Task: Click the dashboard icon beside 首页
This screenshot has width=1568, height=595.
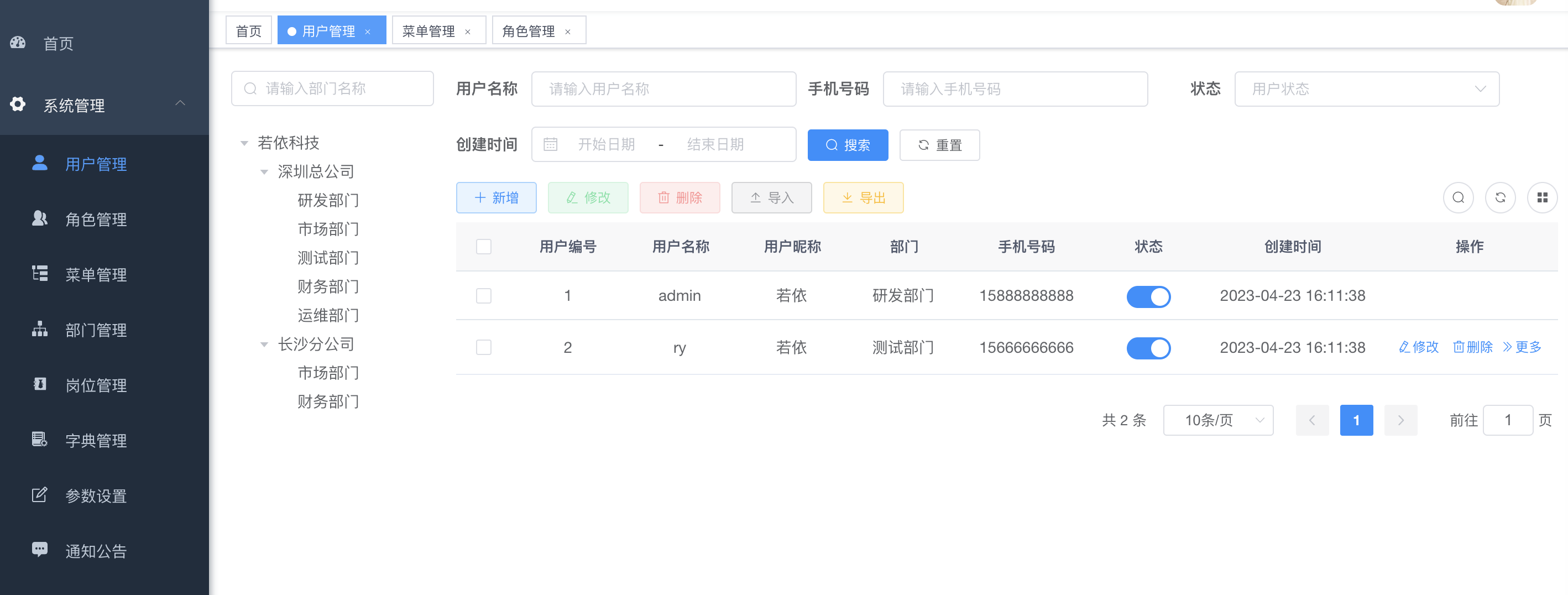Action: (18, 43)
